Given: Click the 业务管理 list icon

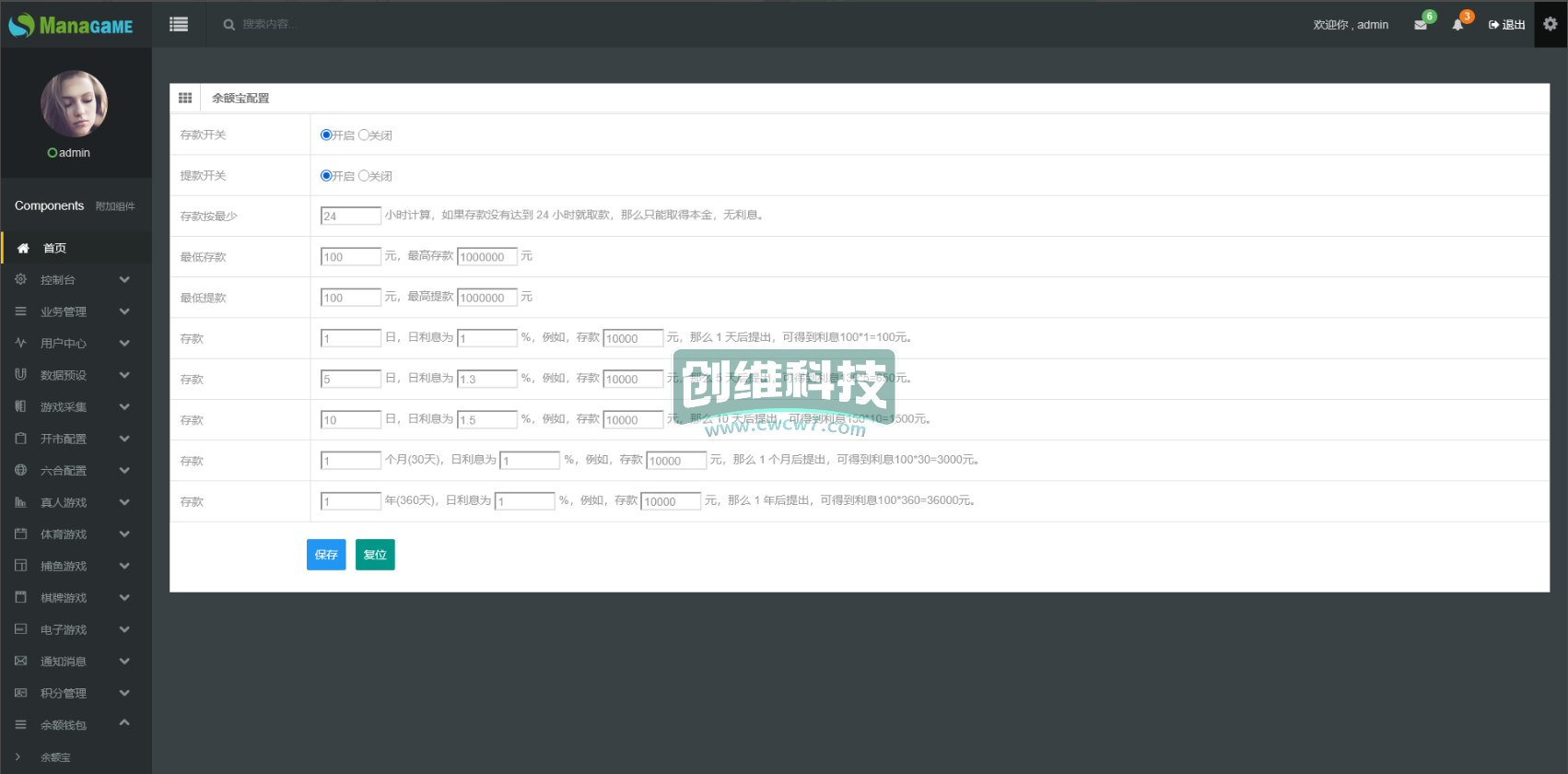Looking at the screenshot, I should 20,311.
